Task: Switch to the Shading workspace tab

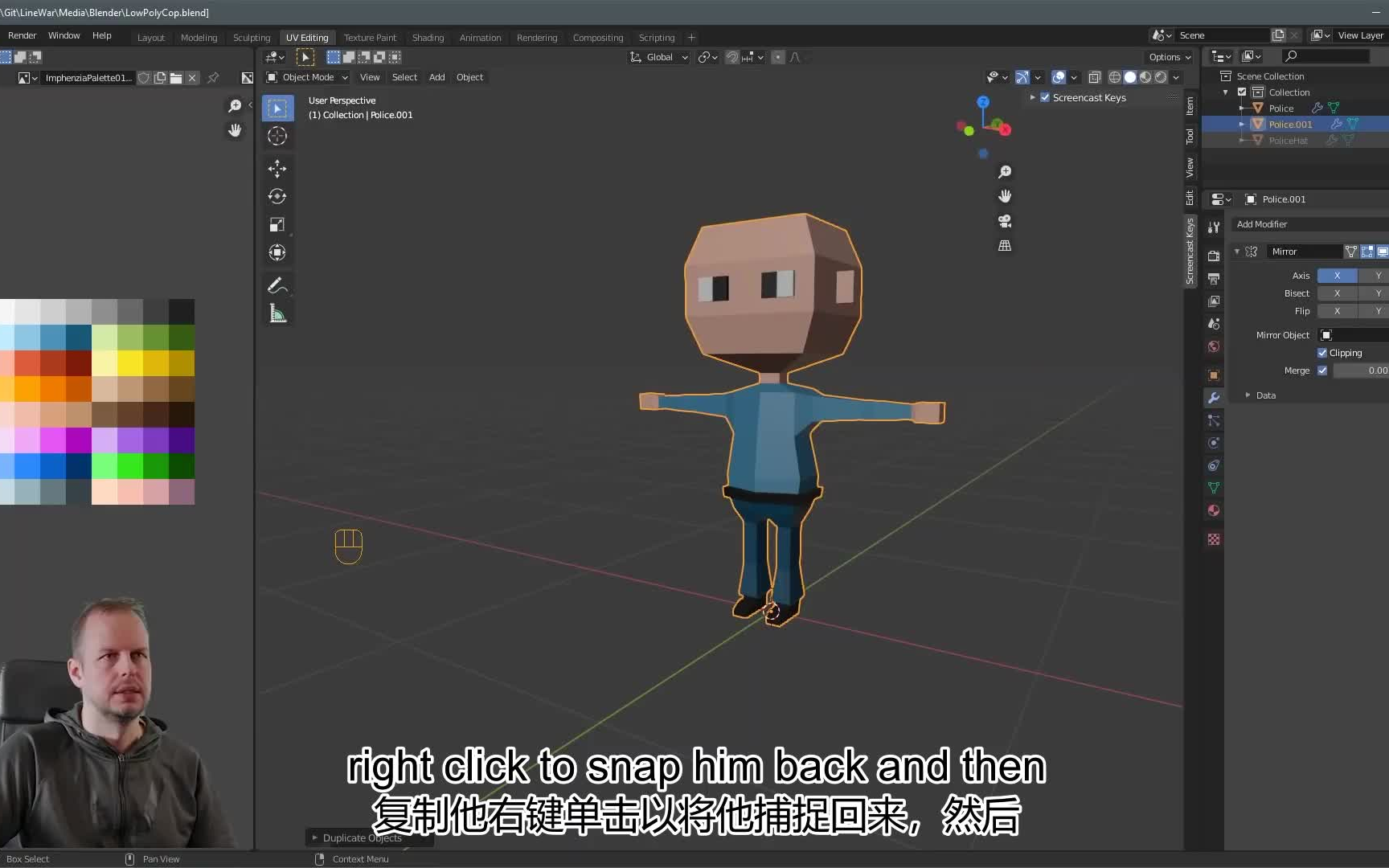Action: 428,37
